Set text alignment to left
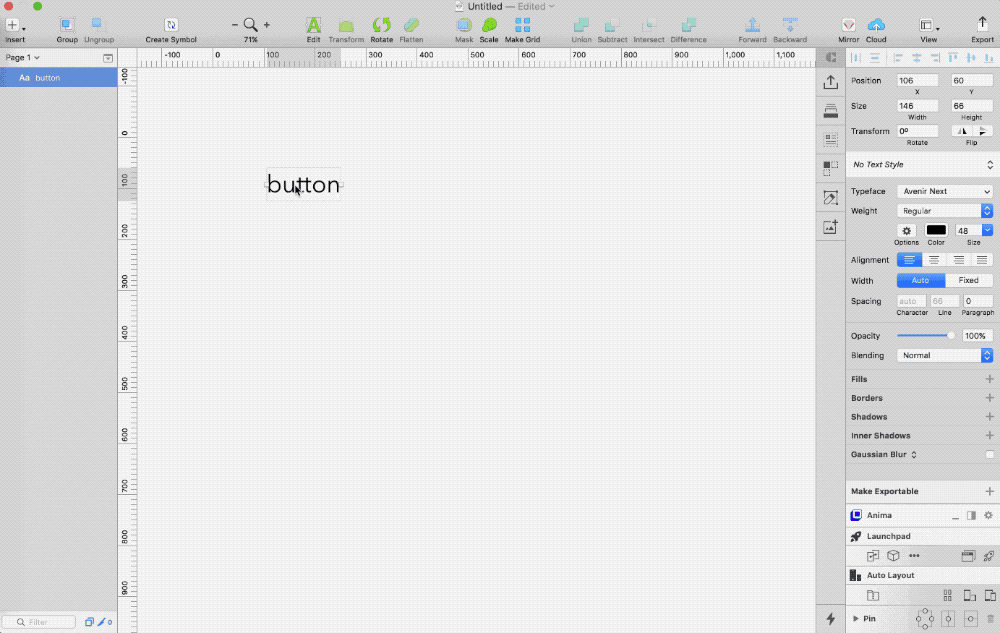Screen dimensions: 1000x633 click(909, 259)
